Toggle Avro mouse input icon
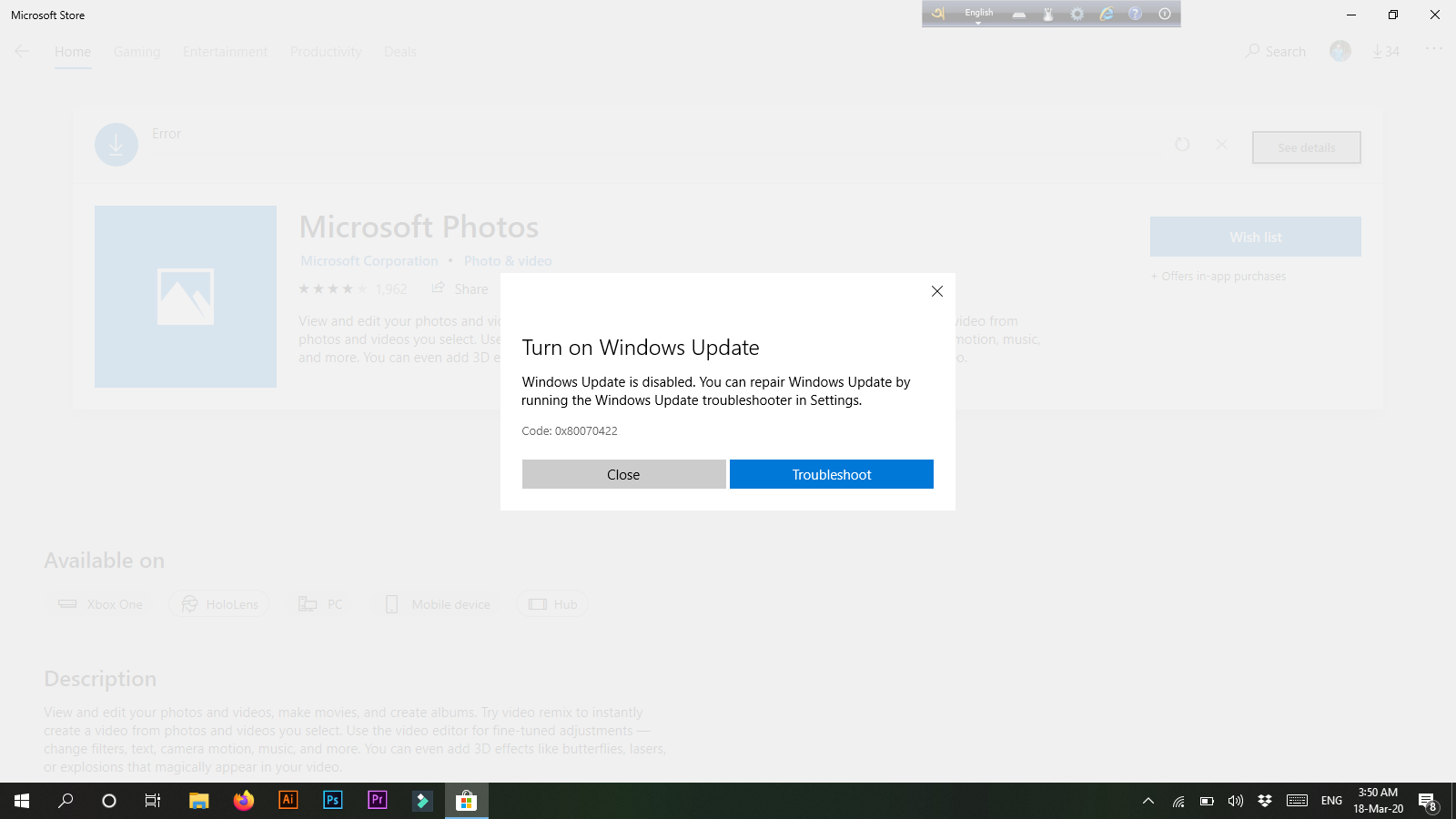The height and width of the screenshot is (819, 1456). click(1048, 14)
